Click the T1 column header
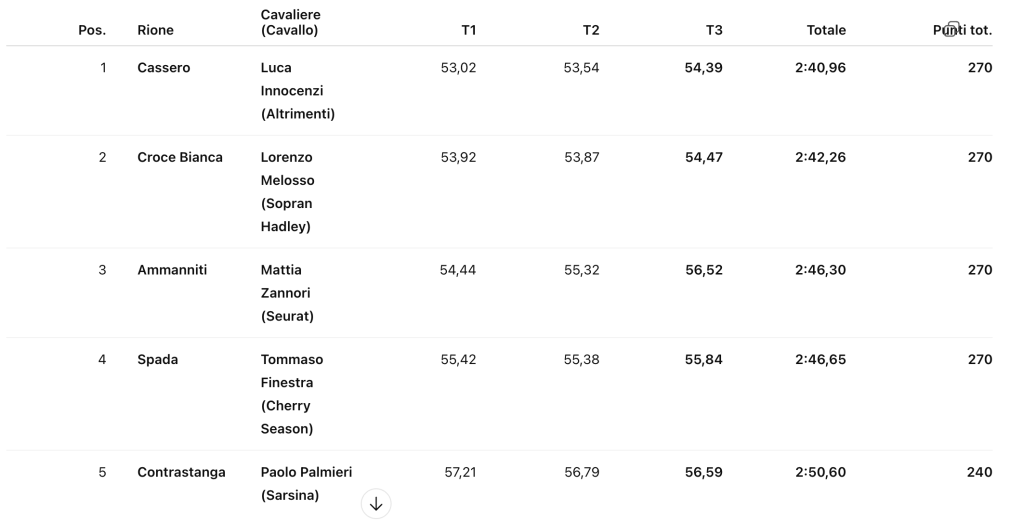This screenshot has height=522, width=1023. coord(468,30)
